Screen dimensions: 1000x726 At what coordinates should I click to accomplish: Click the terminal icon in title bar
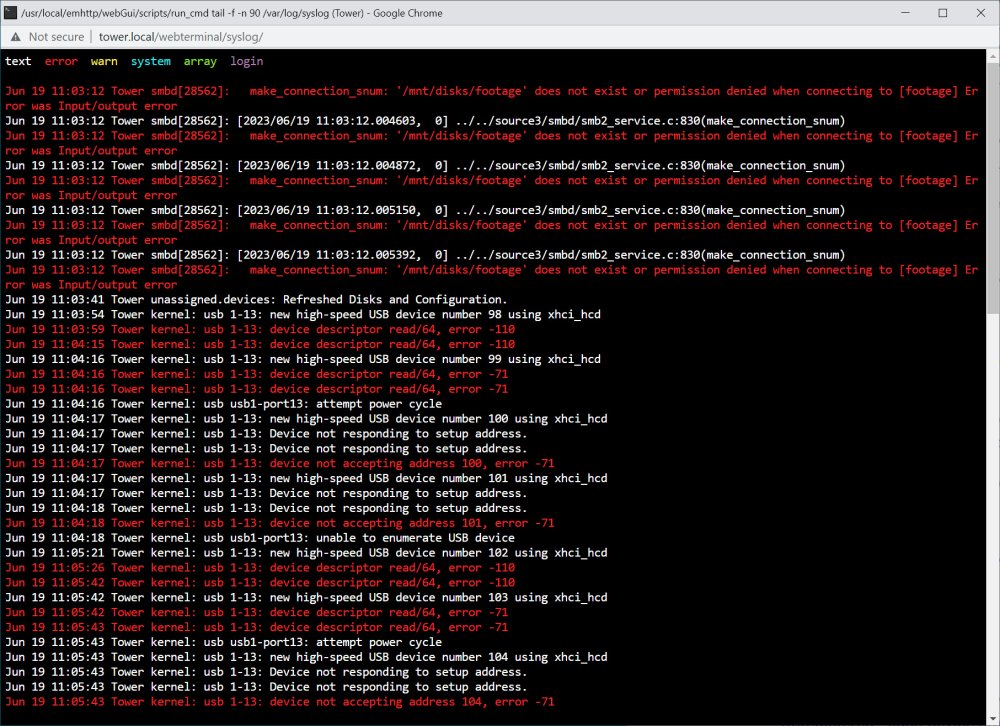click(10, 13)
